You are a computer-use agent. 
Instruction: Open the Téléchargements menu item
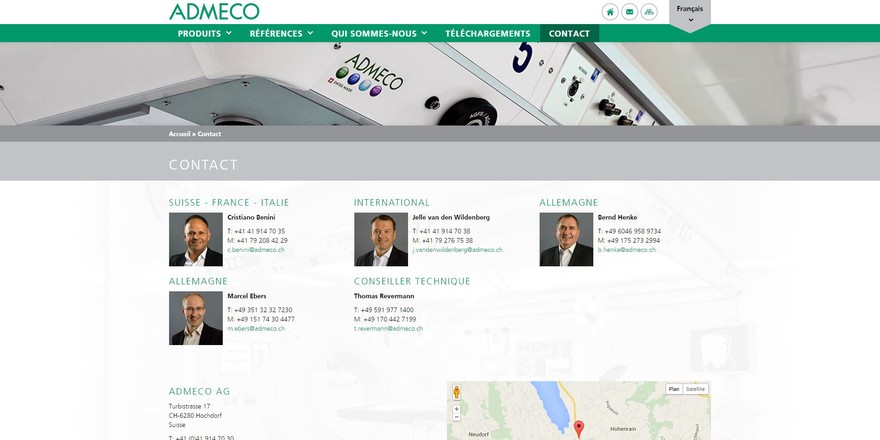[488, 33]
